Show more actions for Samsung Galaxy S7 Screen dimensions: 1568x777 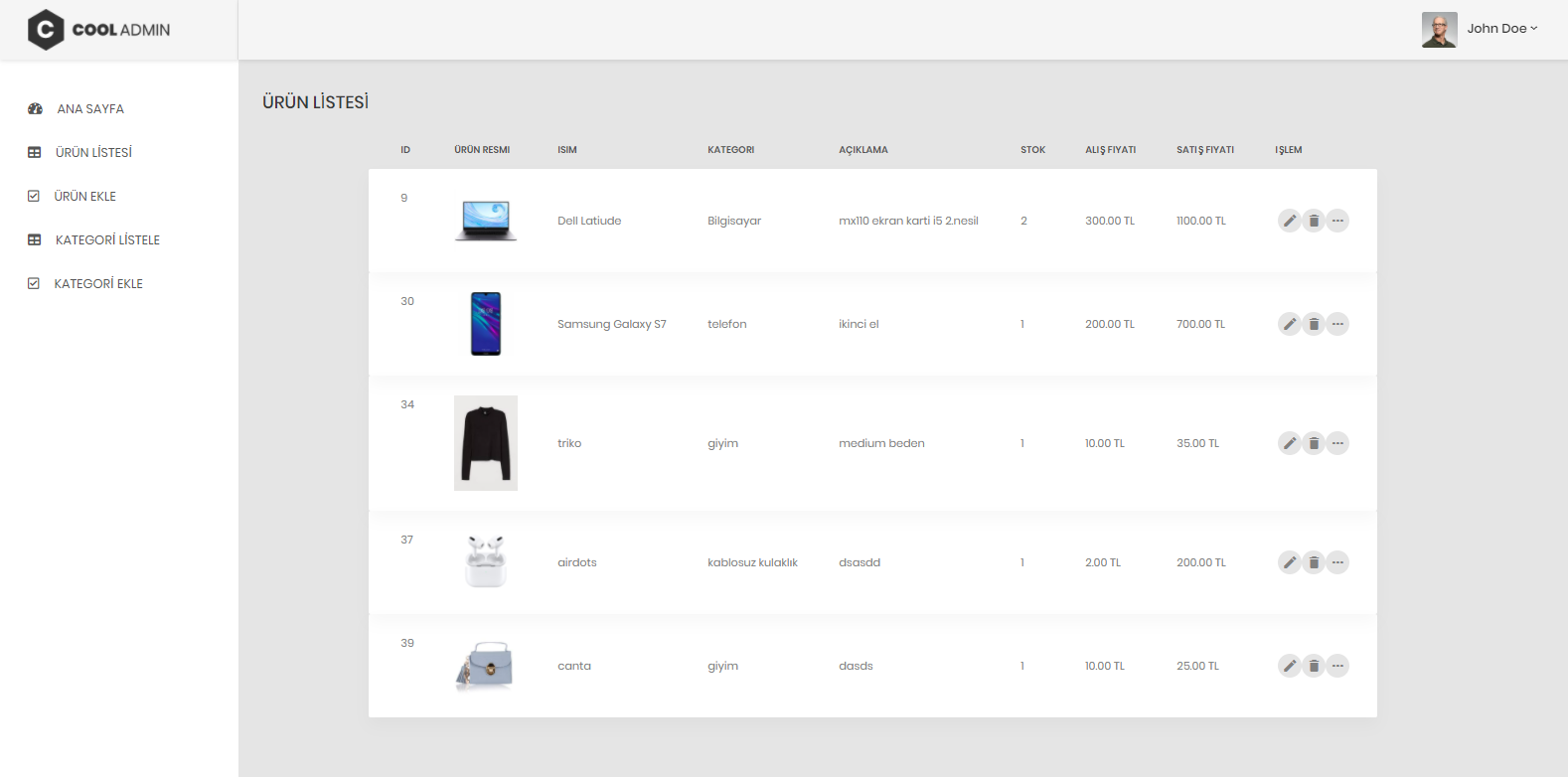[x=1337, y=324]
